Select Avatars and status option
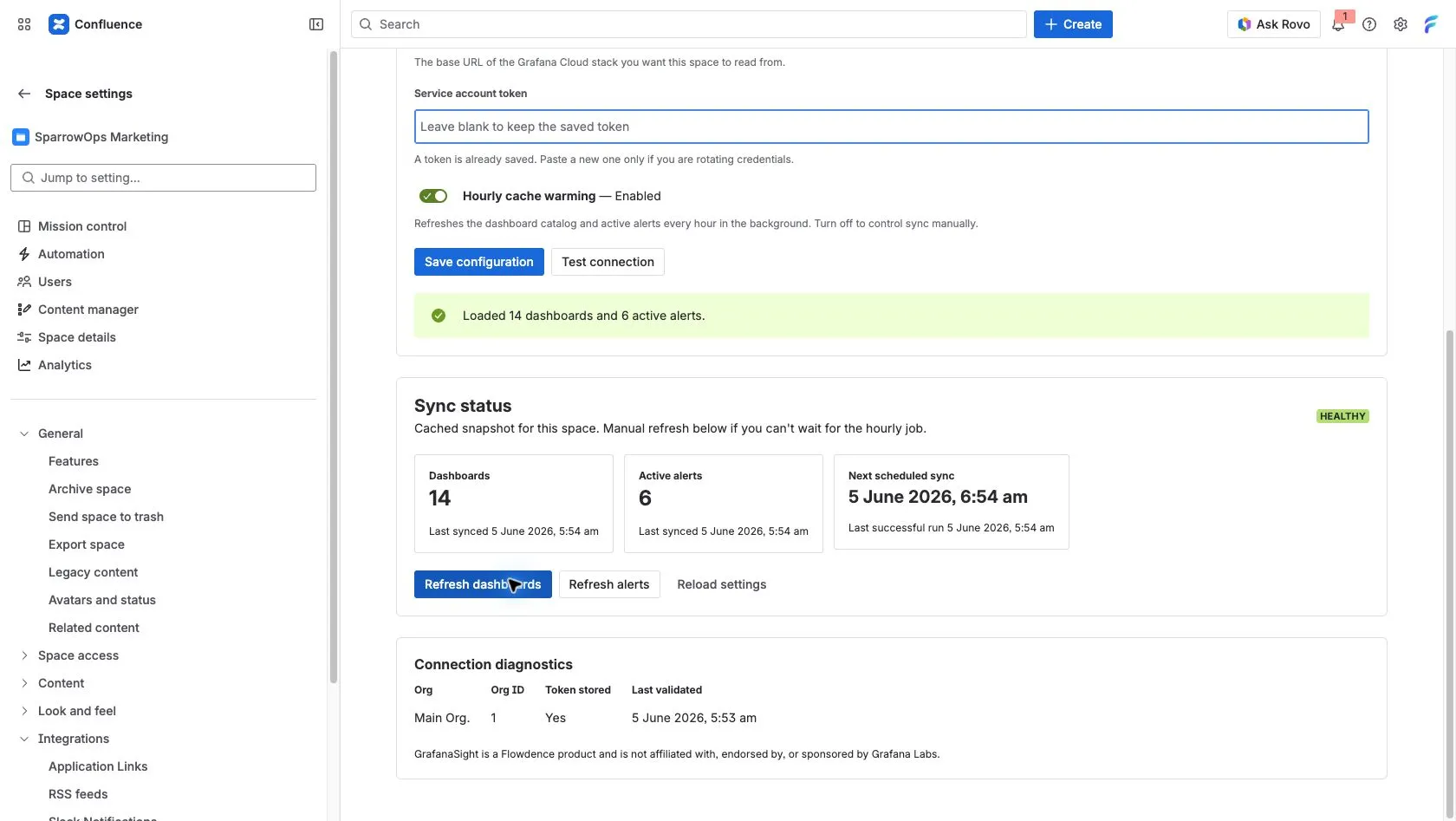 click(x=102, y=600)
